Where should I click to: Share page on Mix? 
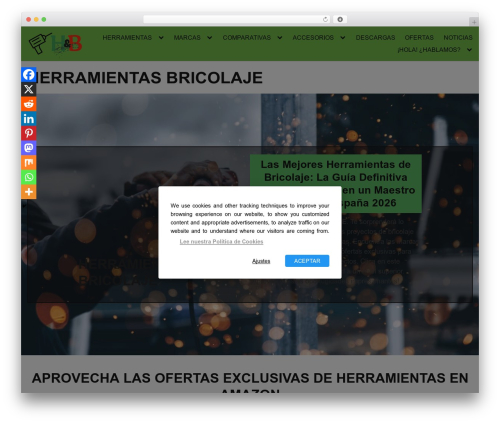coord(29,162)
